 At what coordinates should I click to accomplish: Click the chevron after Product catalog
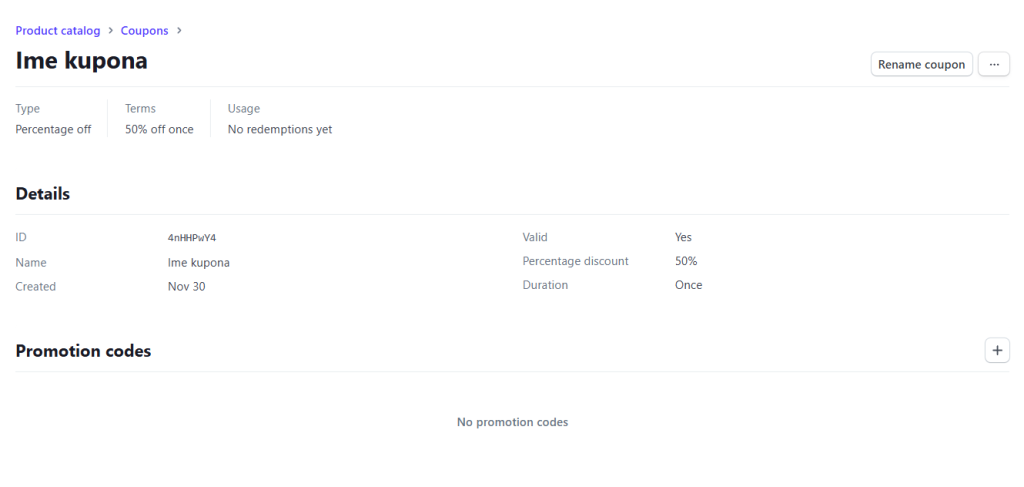[110, 31]
